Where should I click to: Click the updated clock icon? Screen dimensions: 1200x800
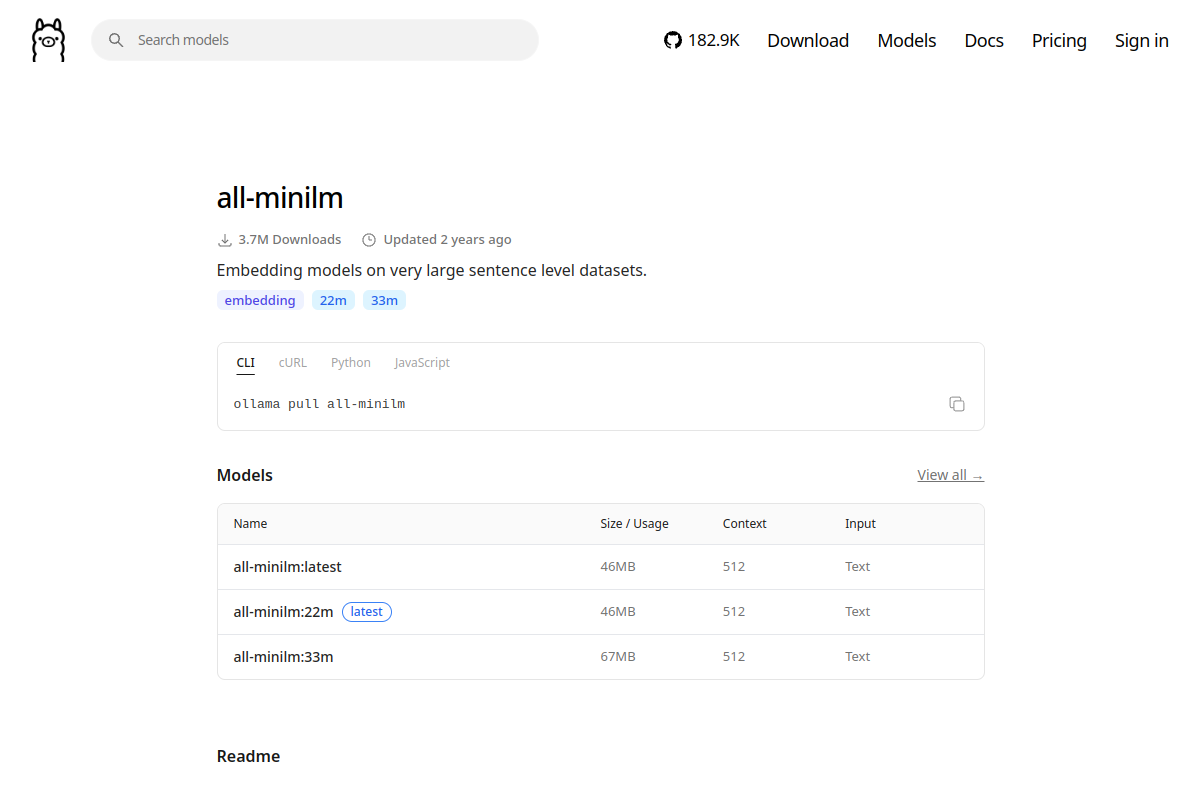click(369, 240)
